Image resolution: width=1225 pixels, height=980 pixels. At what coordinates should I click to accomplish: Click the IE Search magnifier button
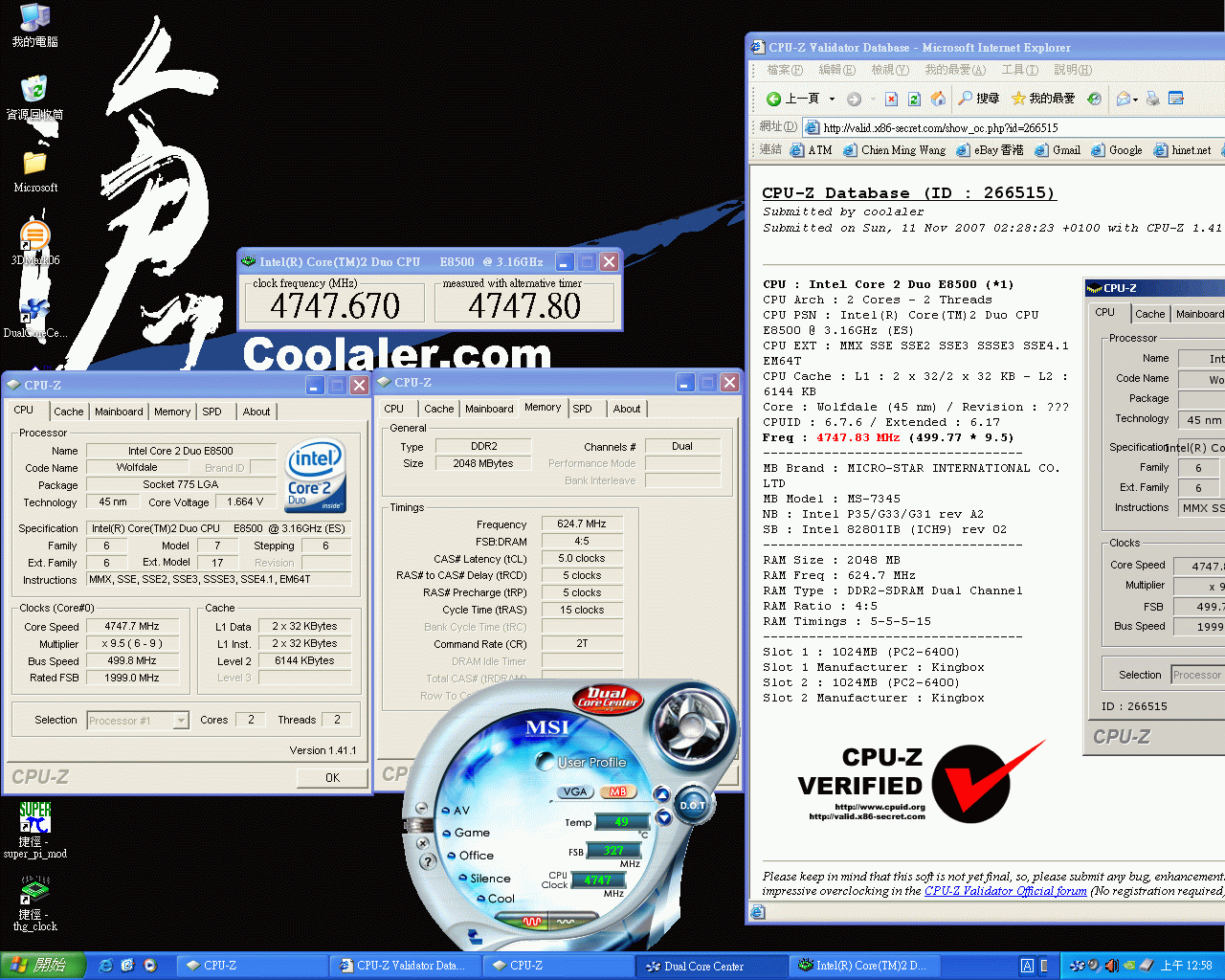tap(979, 99)
